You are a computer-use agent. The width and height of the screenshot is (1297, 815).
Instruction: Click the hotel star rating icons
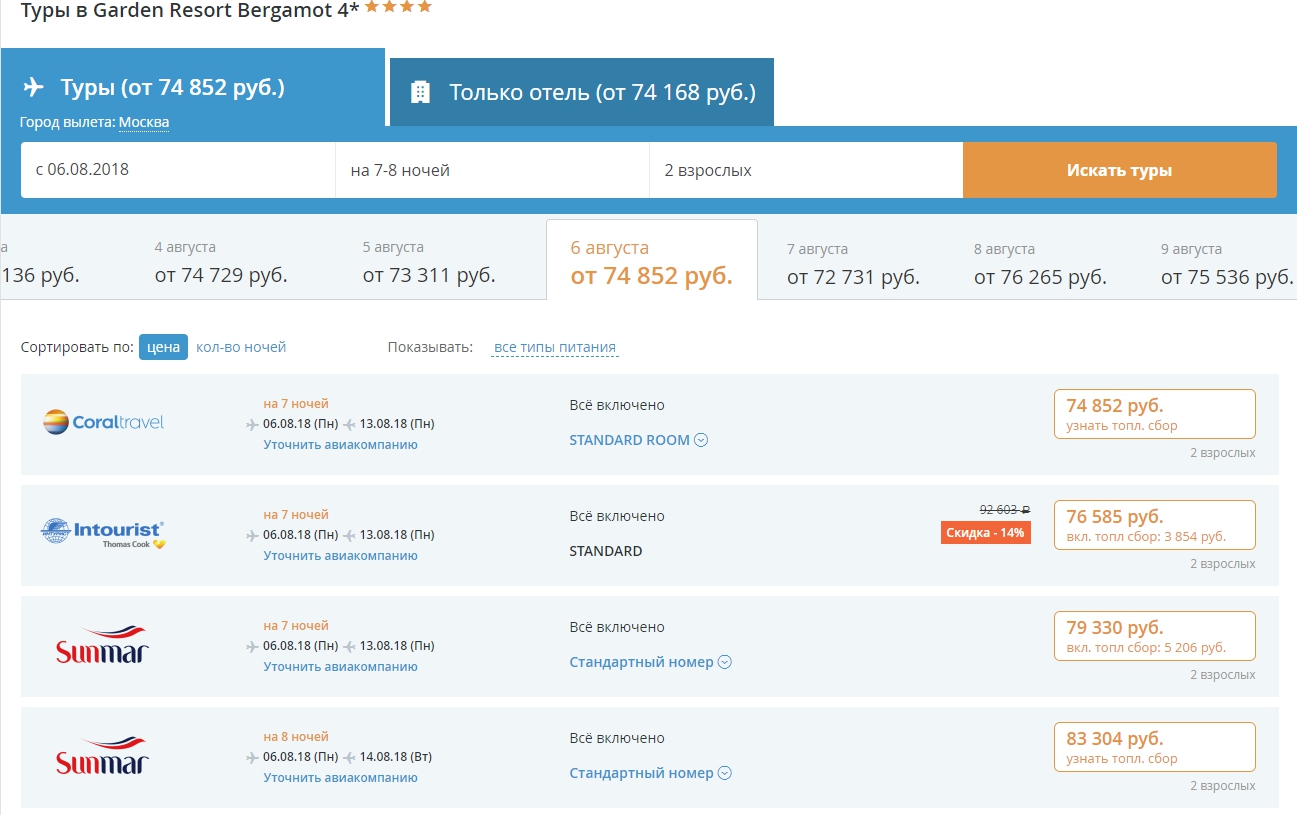(x=398, y=7)
